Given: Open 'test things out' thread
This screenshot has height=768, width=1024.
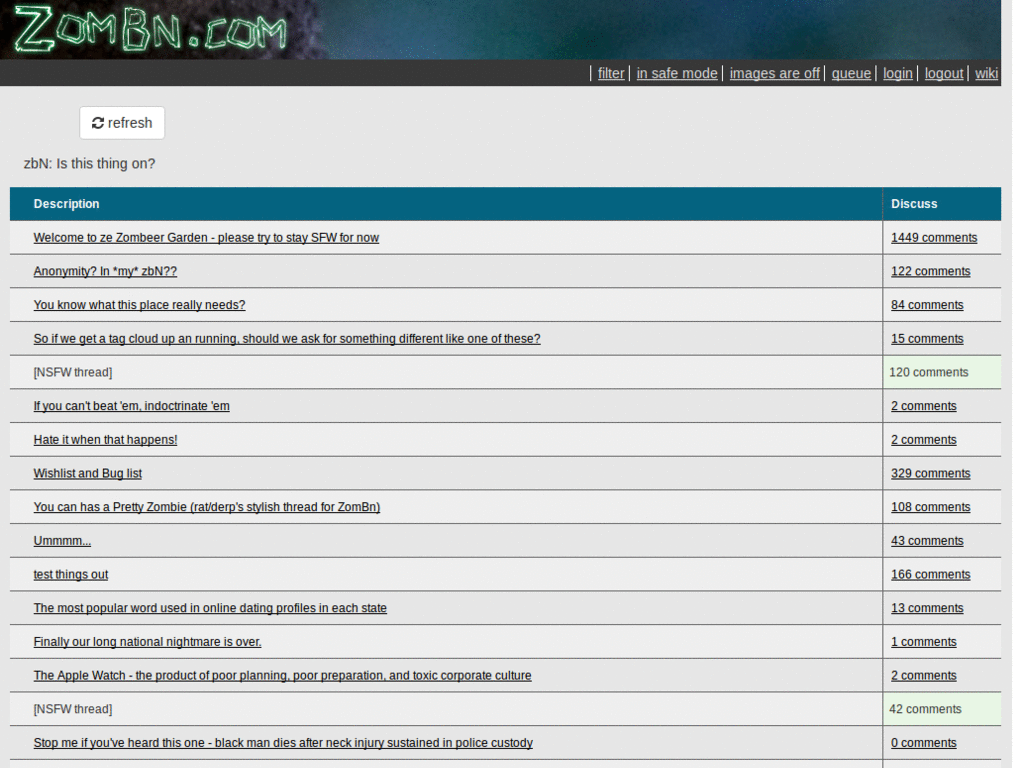Looking at the screenshot, I should pyautogui.click(x=71, y=575).
